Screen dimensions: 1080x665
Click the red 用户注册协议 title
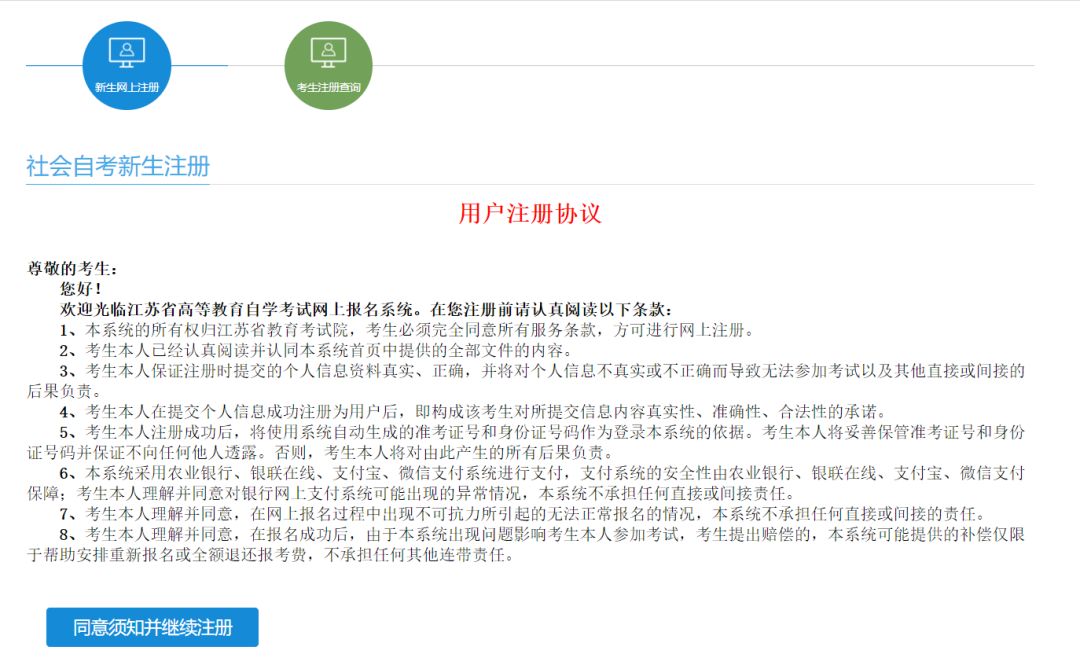(529, 213)
